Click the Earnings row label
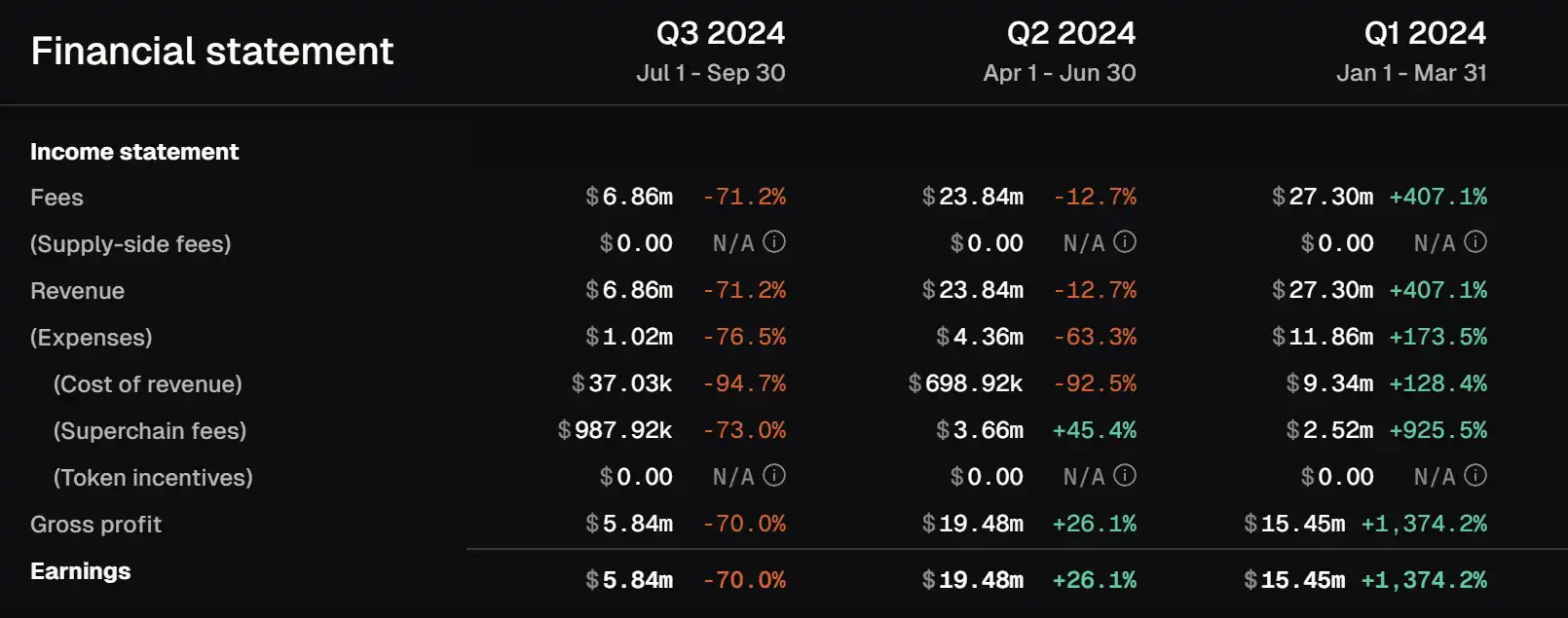The width and height of the screenshot is (1568, 618). click(80, 571)
